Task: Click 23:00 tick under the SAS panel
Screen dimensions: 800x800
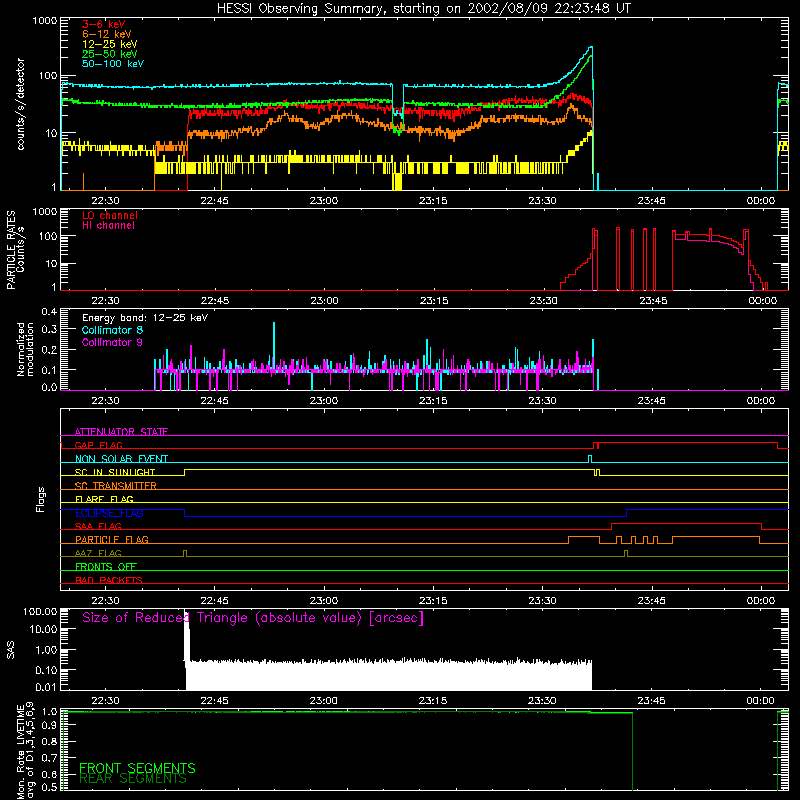Action: [x=323, y=701]
